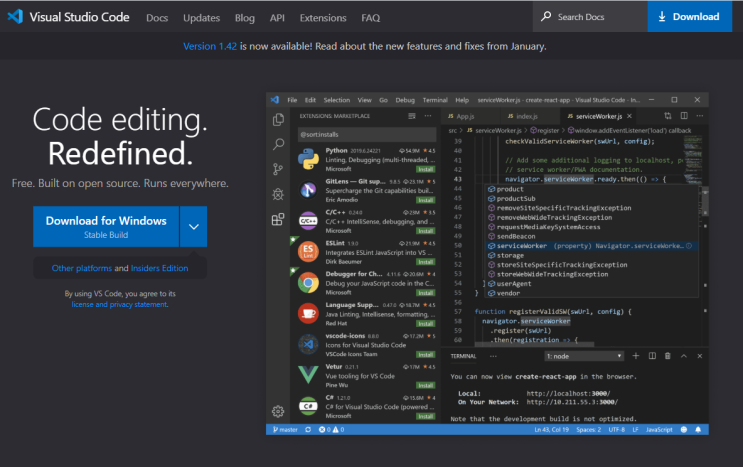Click the Manage gear icon in activity bar
The height and width of the screenshot is (467, 743).
[x=278, y=411]
